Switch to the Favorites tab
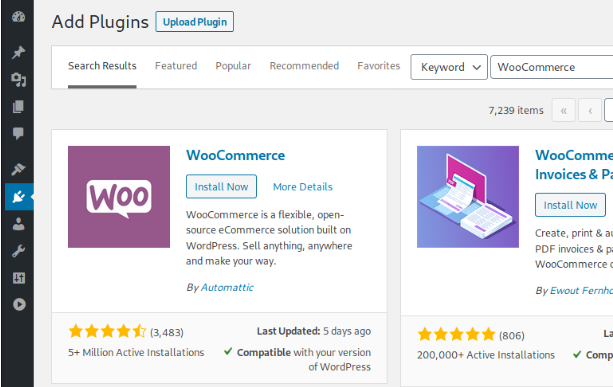The image size is (613, 387). pyautogui.click(x=378, y=66)
